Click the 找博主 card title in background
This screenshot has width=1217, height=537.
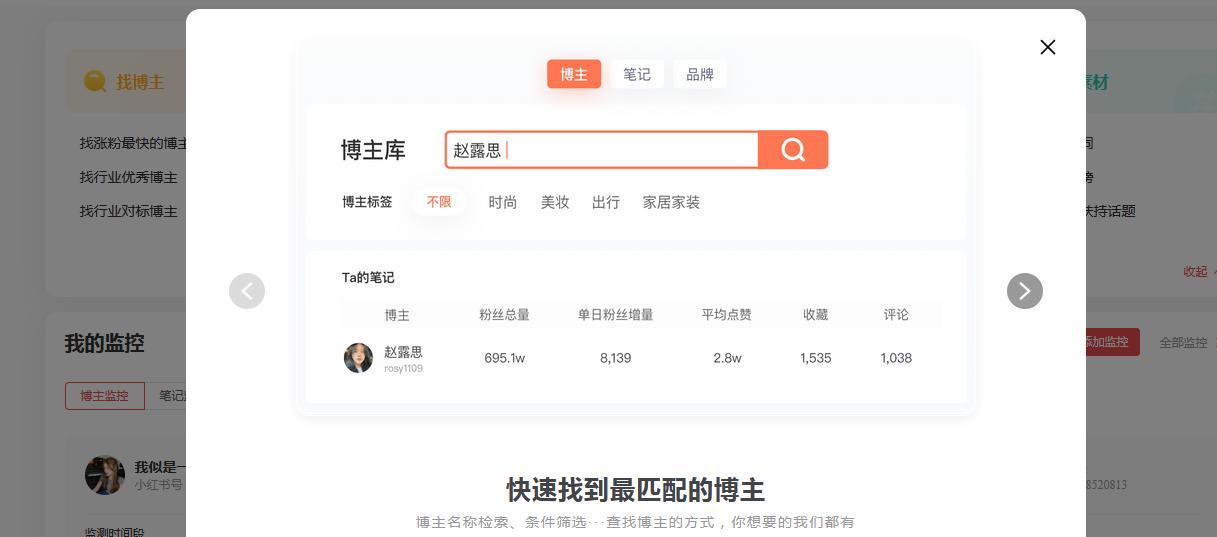click(x=140, y=82)
